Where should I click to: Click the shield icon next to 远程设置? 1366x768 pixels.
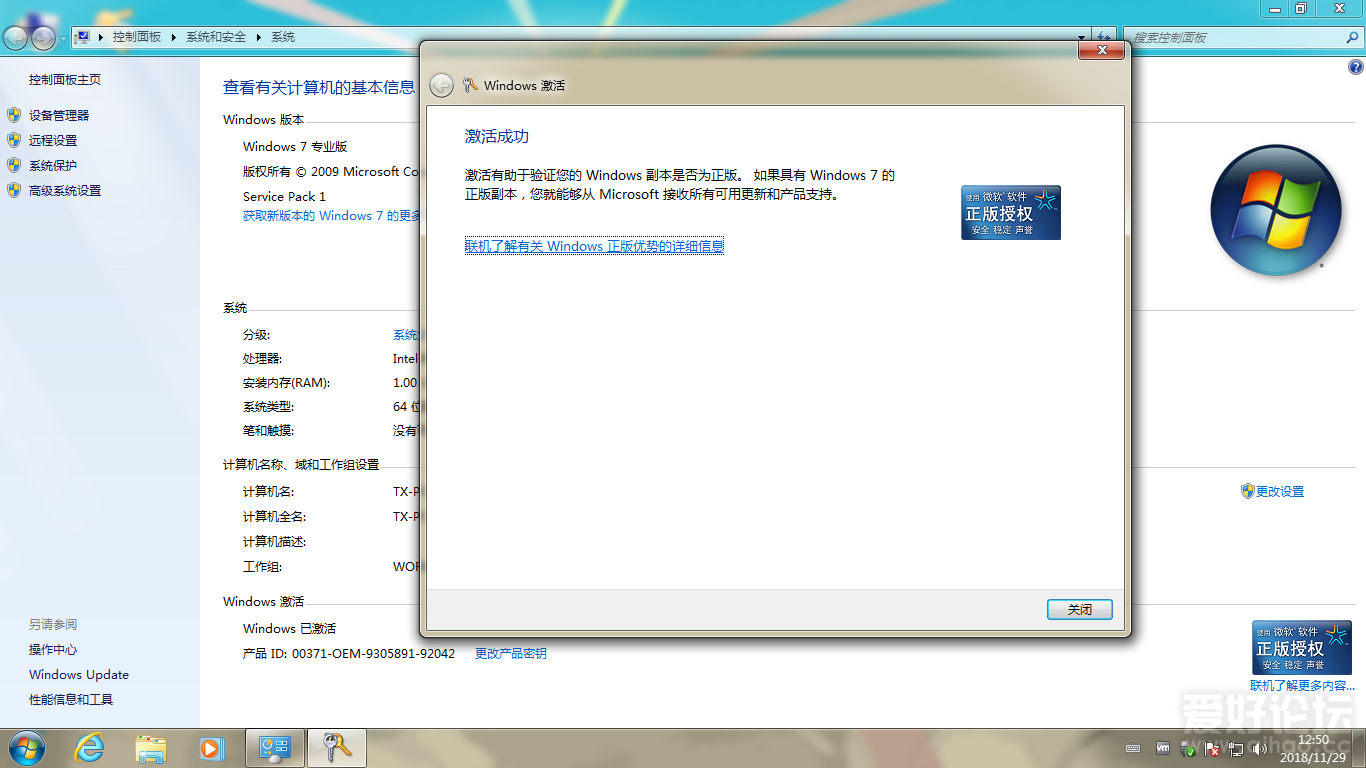click(14, 140)
